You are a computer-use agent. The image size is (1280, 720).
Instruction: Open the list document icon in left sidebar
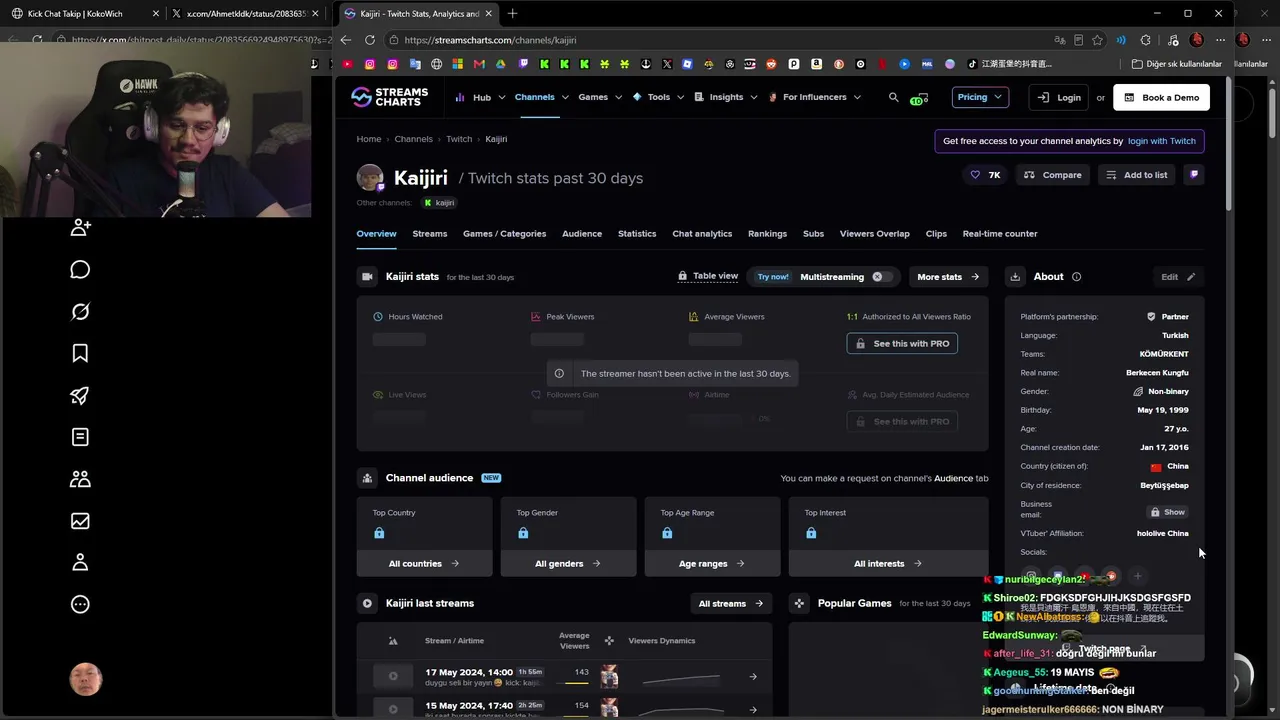[81, 437]
